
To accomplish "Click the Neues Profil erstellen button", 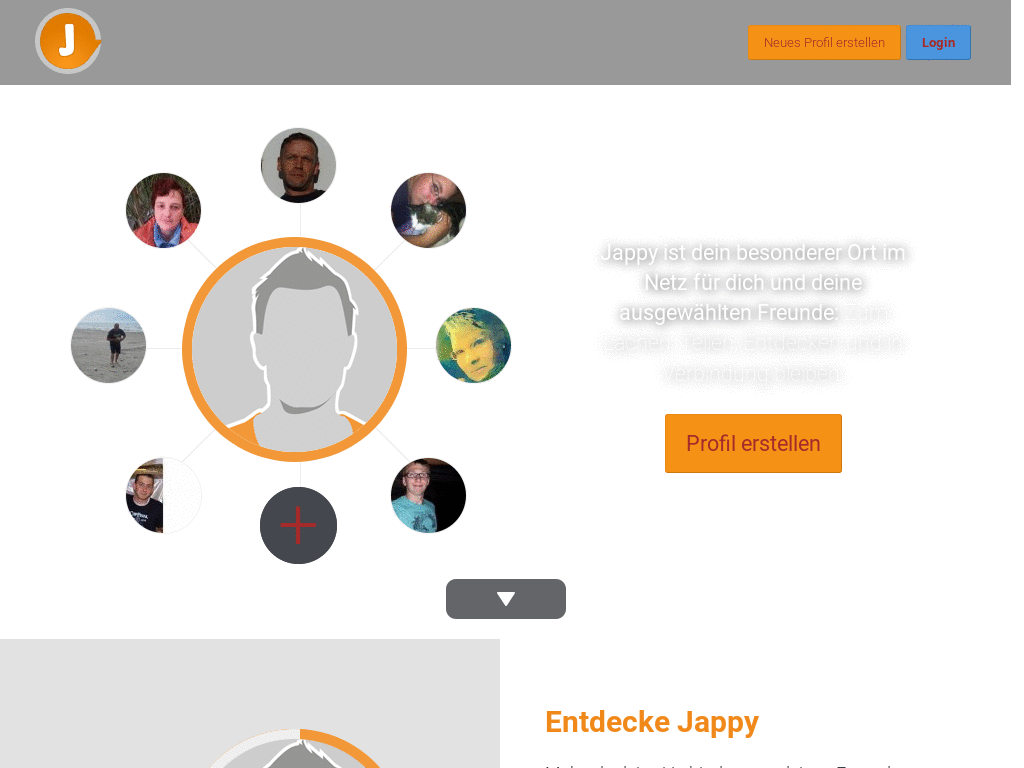I will pyautogui.click(x=824, y=42).
